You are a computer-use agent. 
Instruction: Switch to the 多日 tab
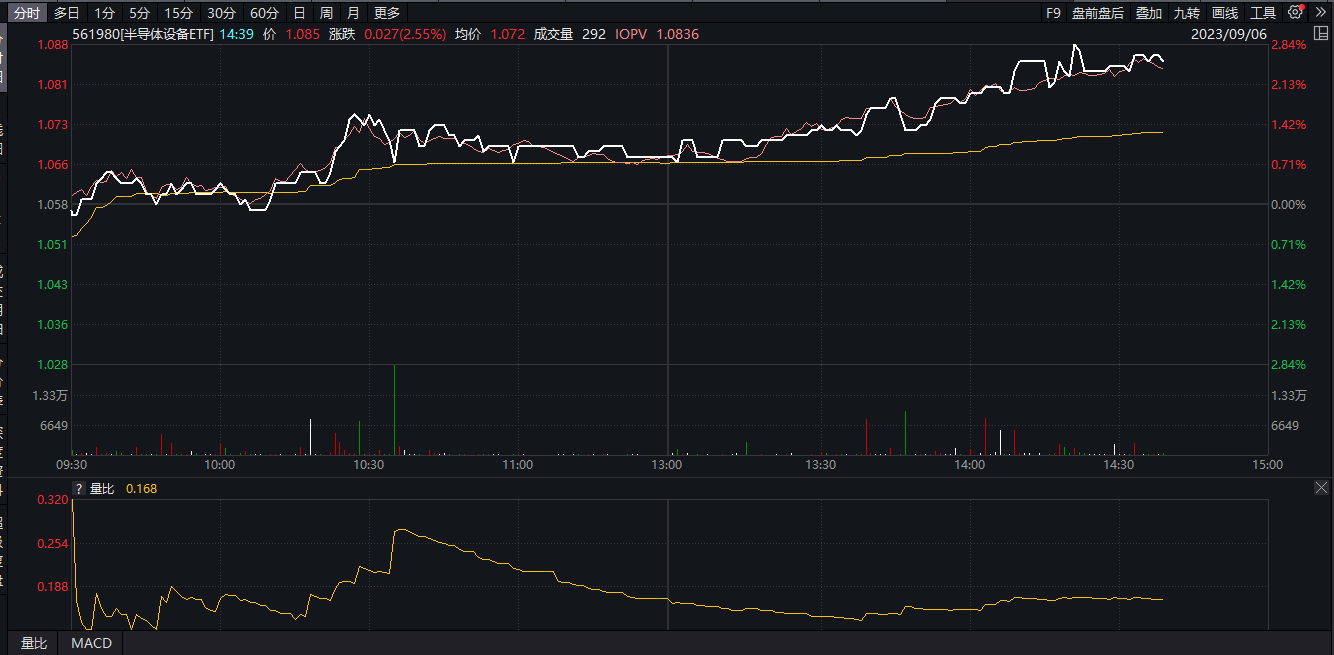[66, 13]
